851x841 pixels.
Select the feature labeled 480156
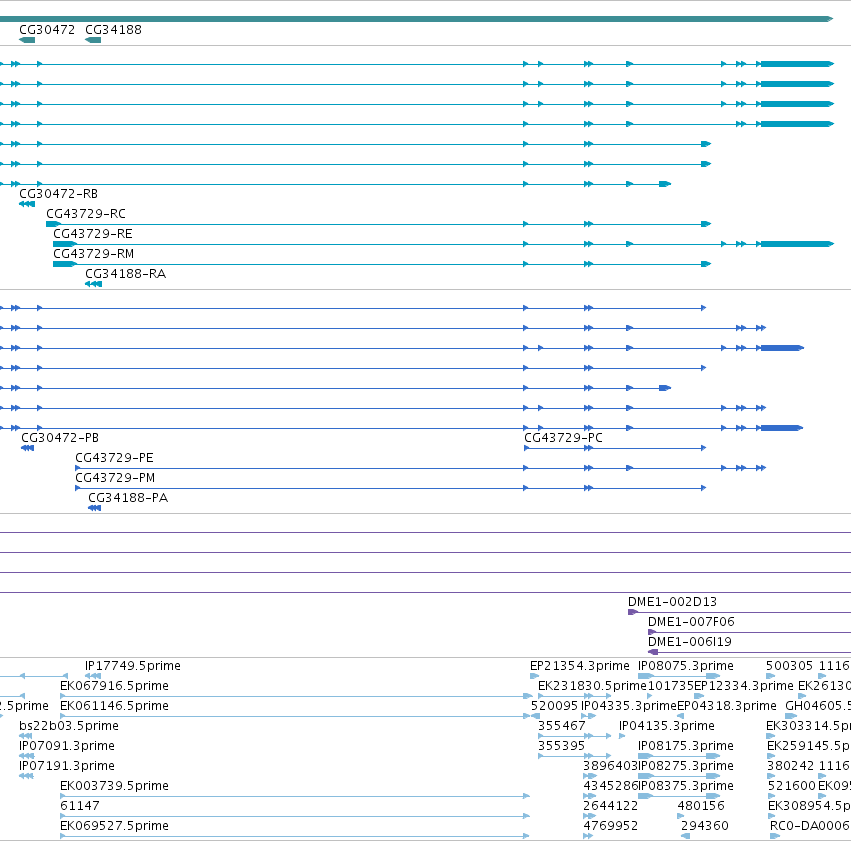[701, 806]
